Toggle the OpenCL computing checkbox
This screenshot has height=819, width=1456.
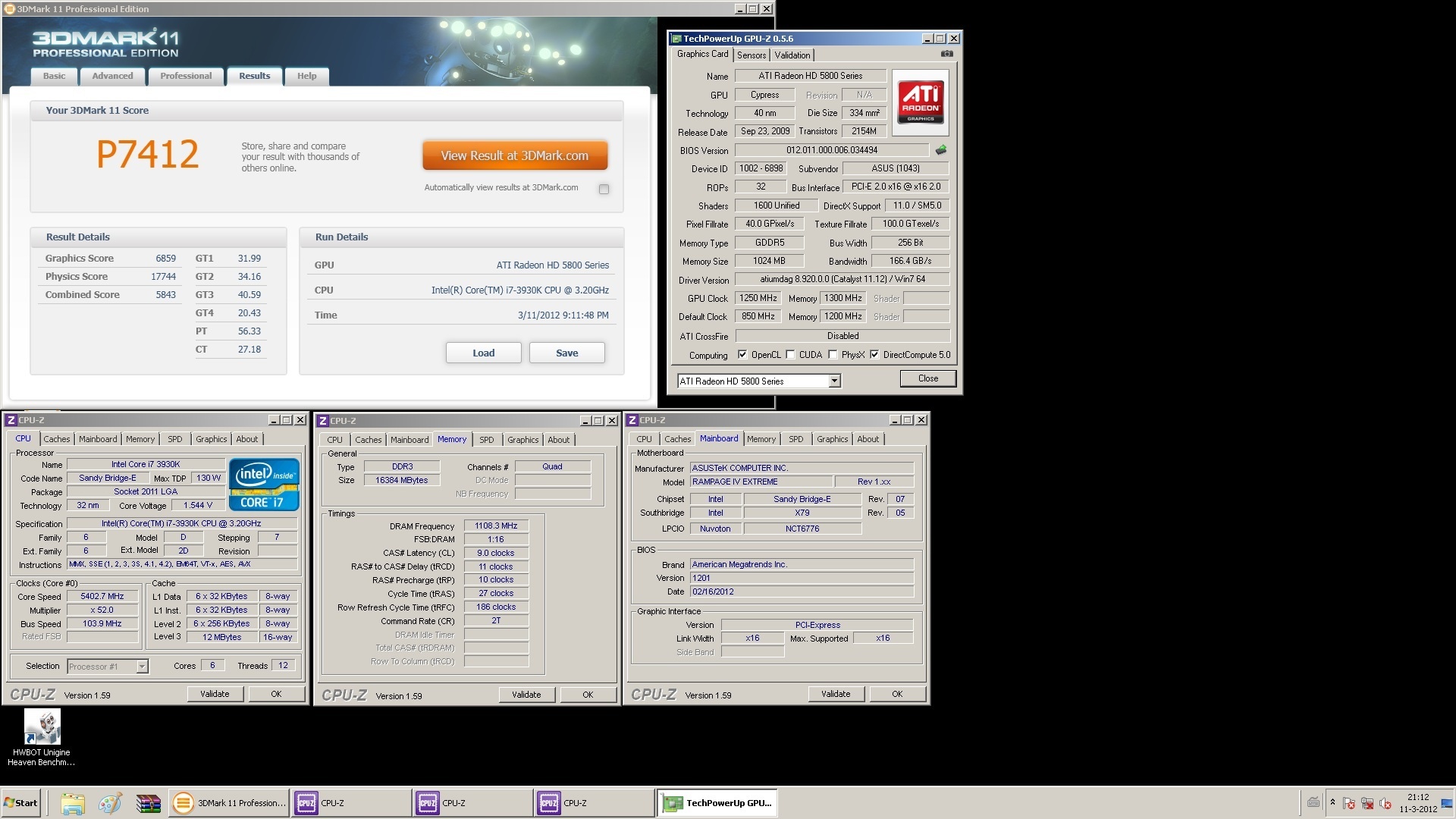point(742,355)
